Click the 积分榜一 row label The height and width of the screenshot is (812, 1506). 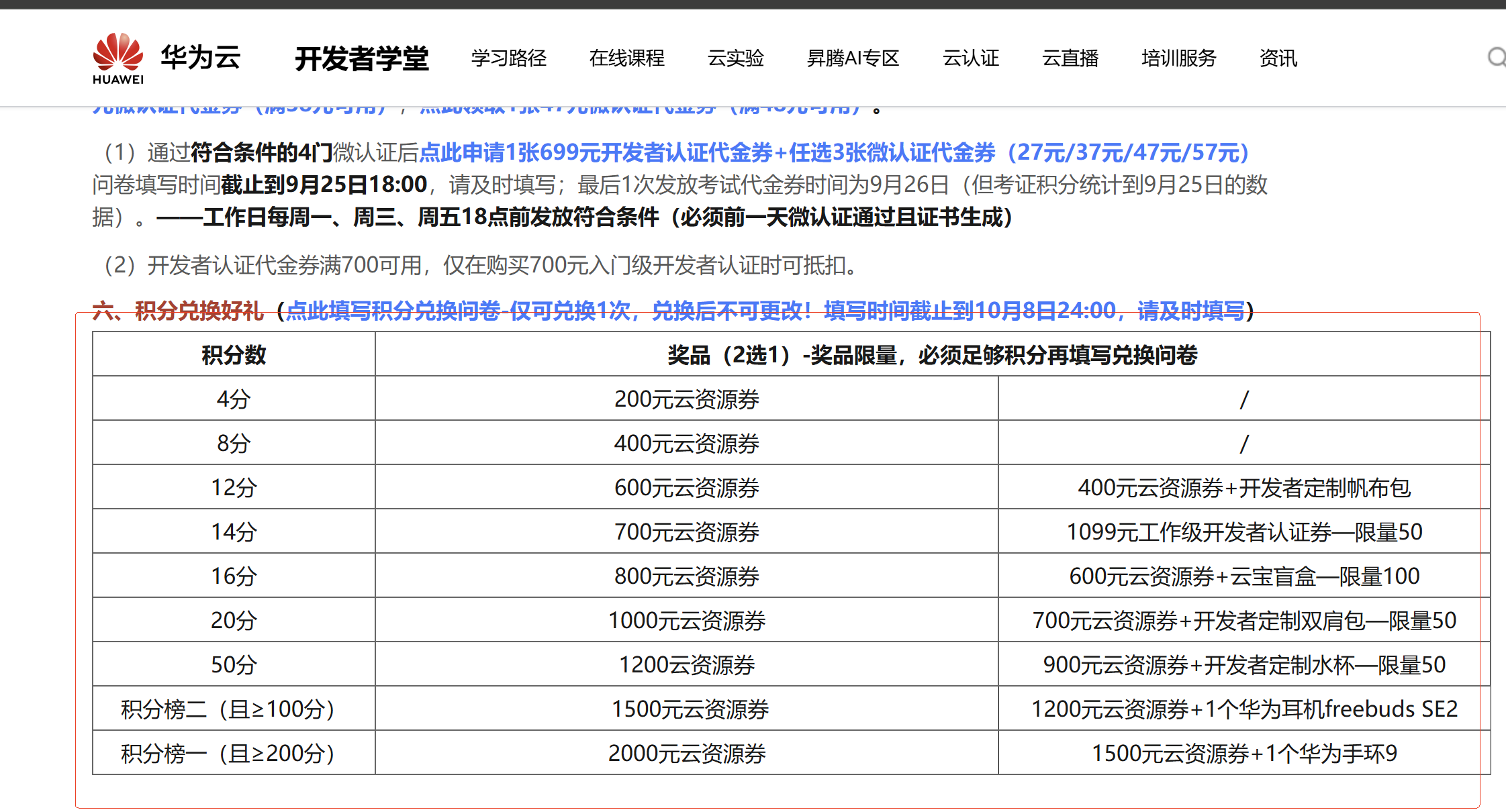[x=228, y=753]
